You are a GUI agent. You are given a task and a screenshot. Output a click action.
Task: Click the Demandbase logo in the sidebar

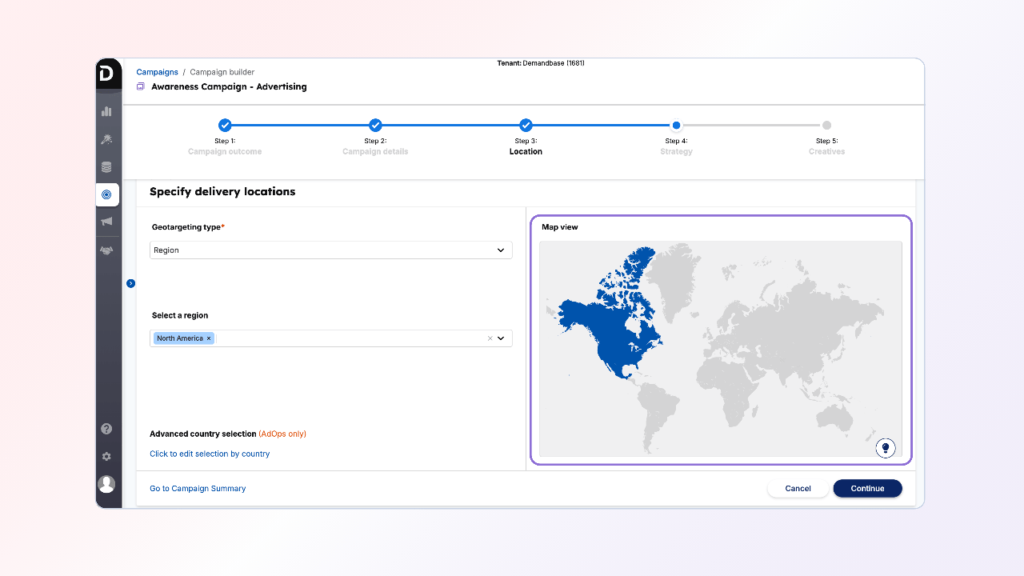(108, 74)
